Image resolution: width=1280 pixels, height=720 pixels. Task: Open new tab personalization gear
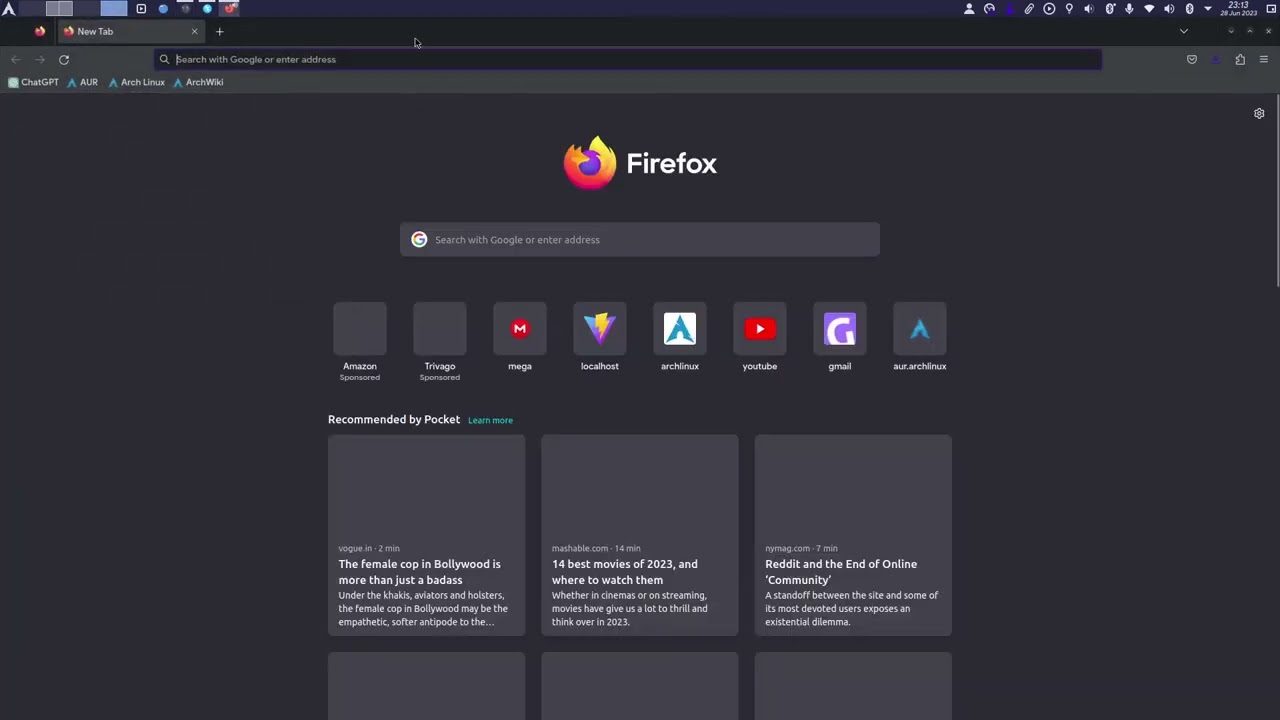[1259, 113]
